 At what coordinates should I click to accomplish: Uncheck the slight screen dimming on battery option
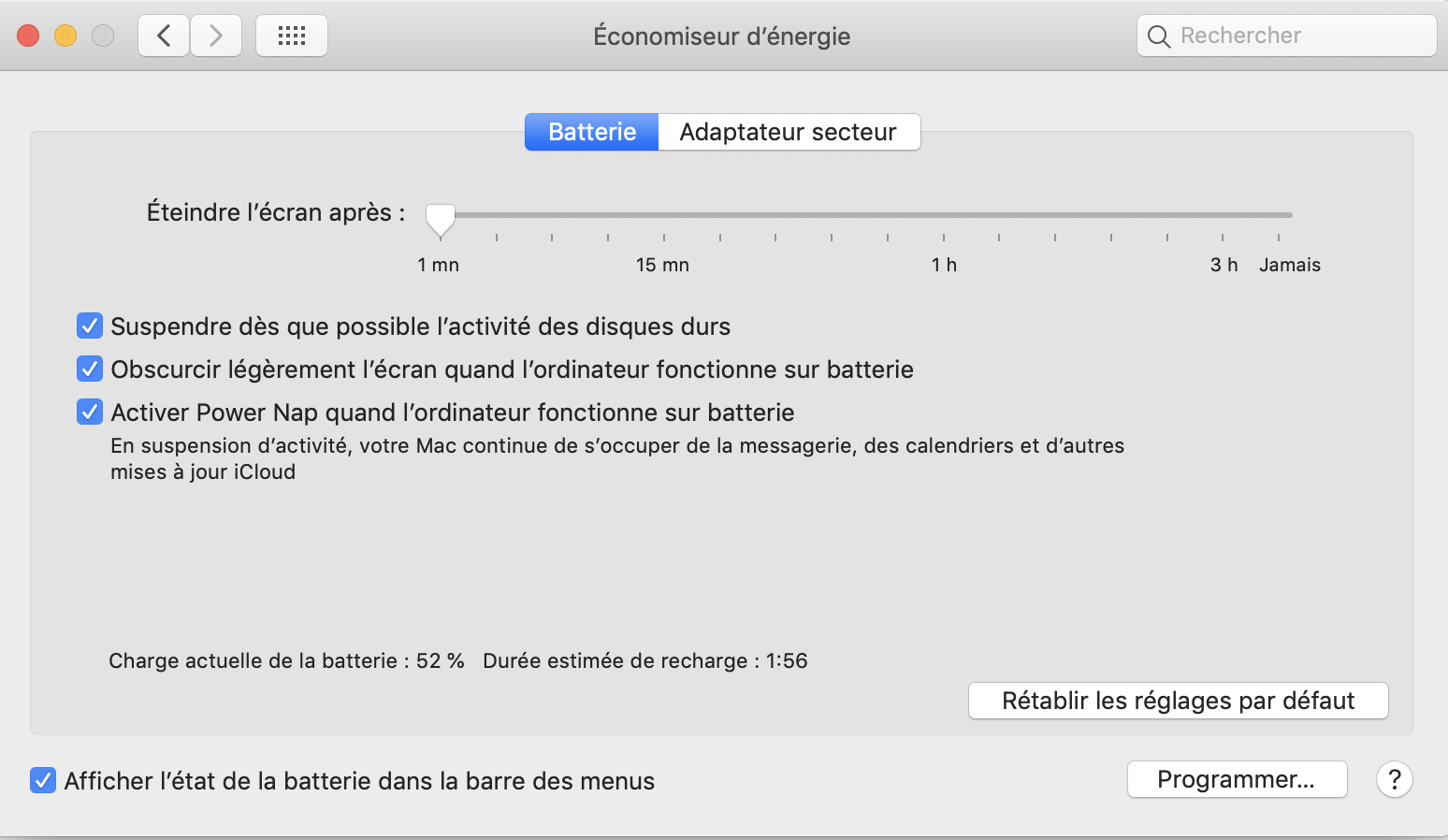pyautogui.click(x=90, y=369)
